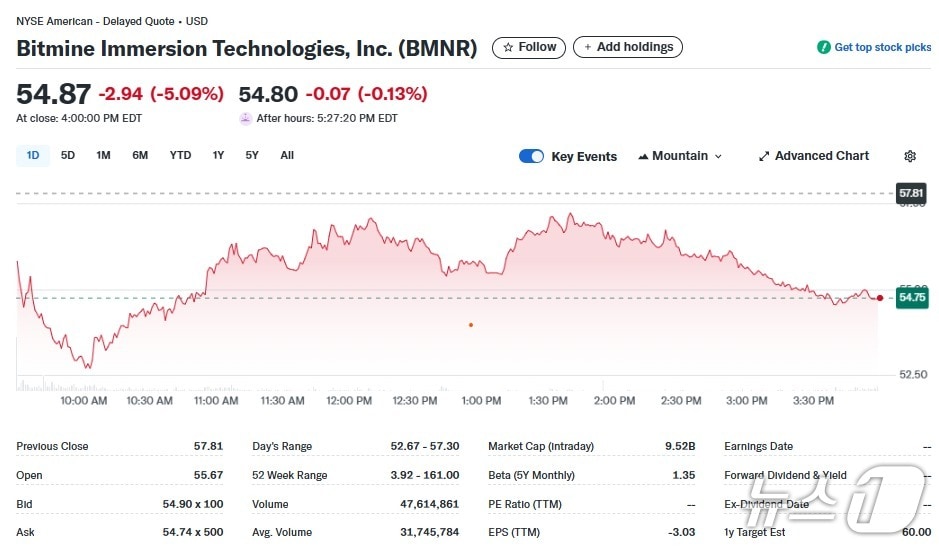This screenshot has width=939, height=547.
Task: Toggle the Key Events switch off
Action: click(x=531, y=156)
